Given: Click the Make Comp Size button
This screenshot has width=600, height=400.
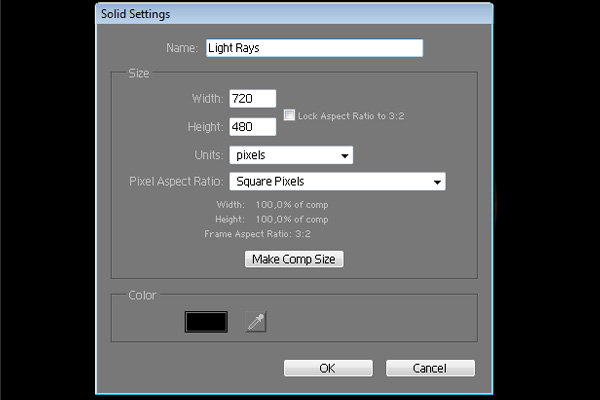Looking at the screenshot, I should pos(294,259).
